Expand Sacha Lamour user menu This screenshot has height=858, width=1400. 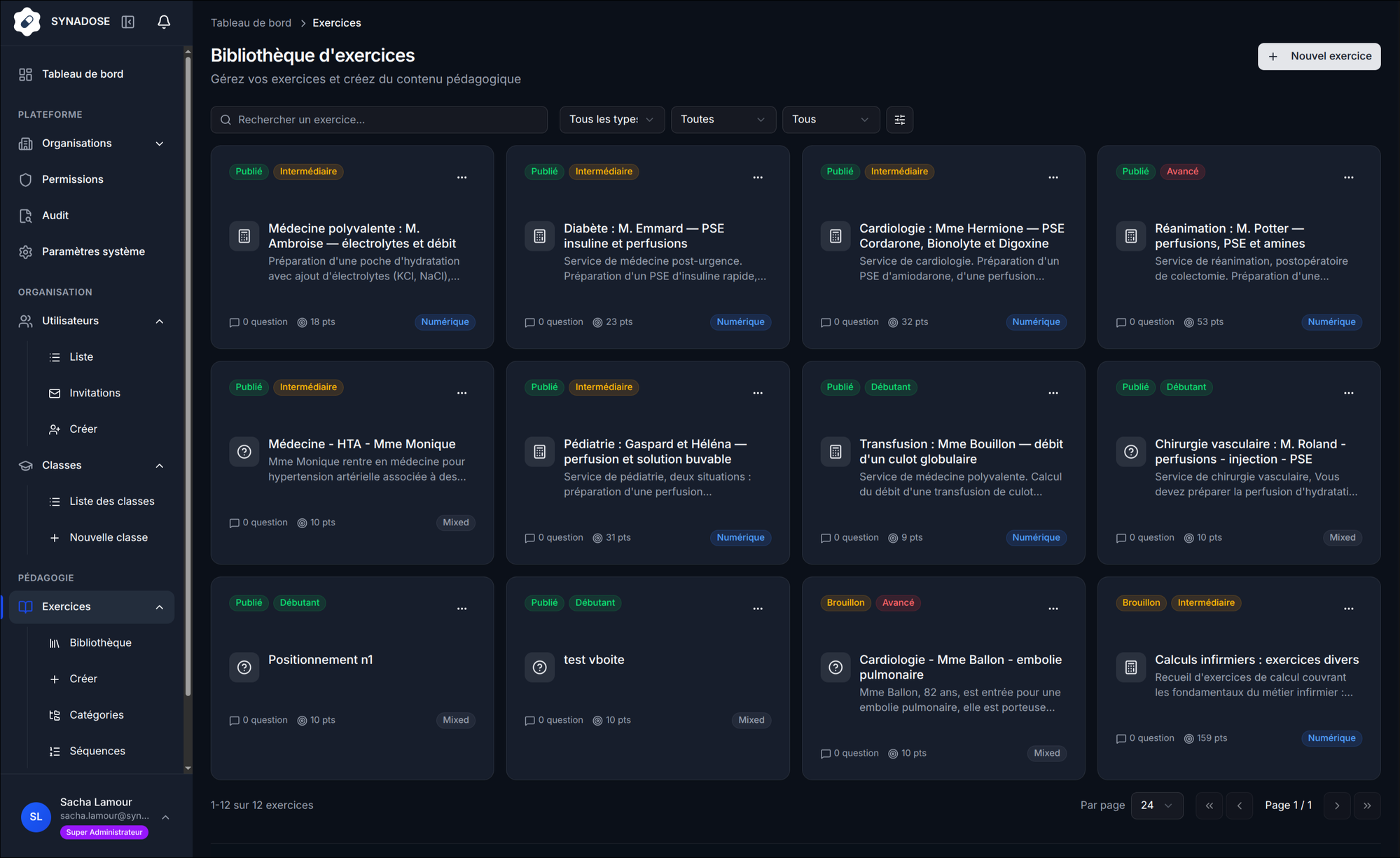tap(97, 817)
